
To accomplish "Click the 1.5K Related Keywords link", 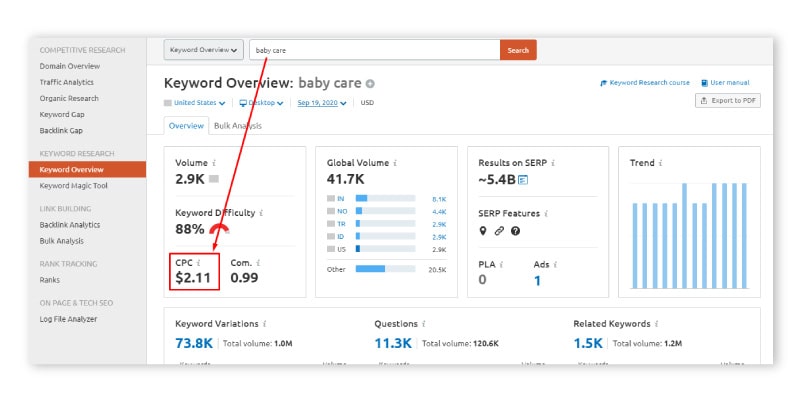I will [x=588, y=343].
